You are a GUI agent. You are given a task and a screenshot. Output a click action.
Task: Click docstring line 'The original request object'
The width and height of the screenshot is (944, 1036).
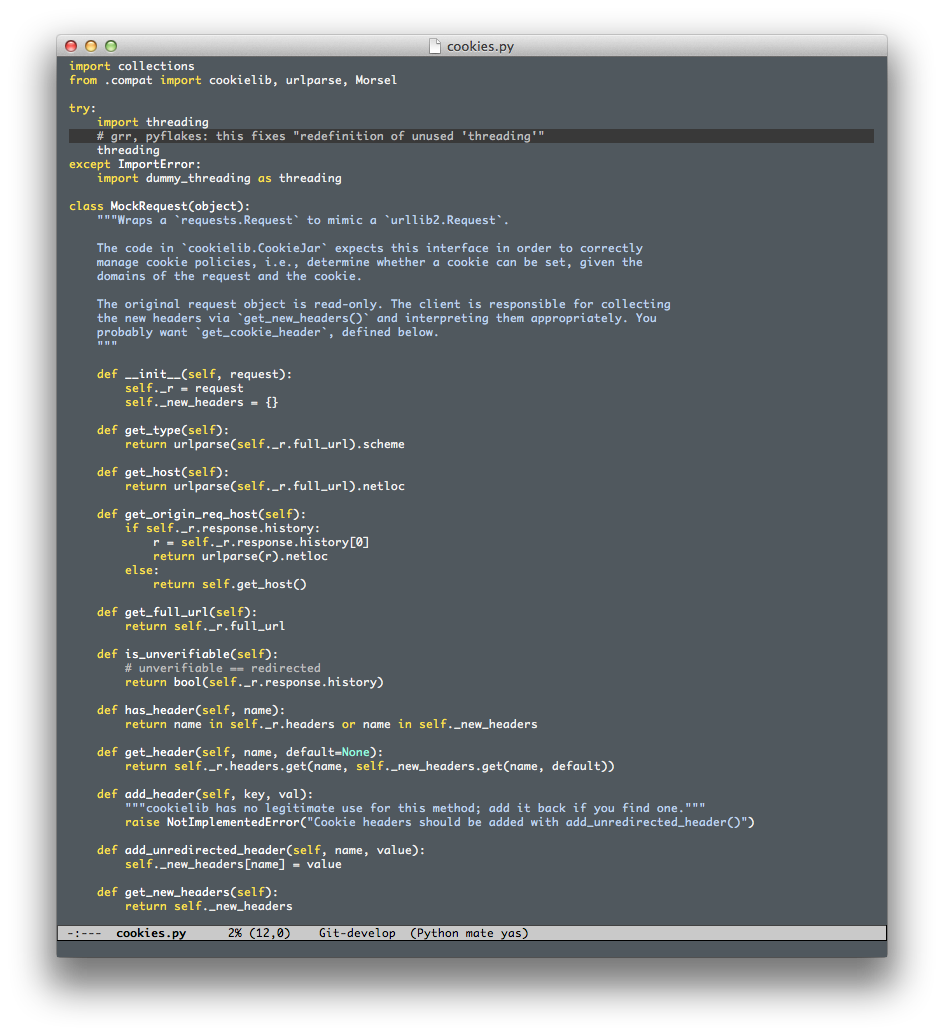coord(383,304)
